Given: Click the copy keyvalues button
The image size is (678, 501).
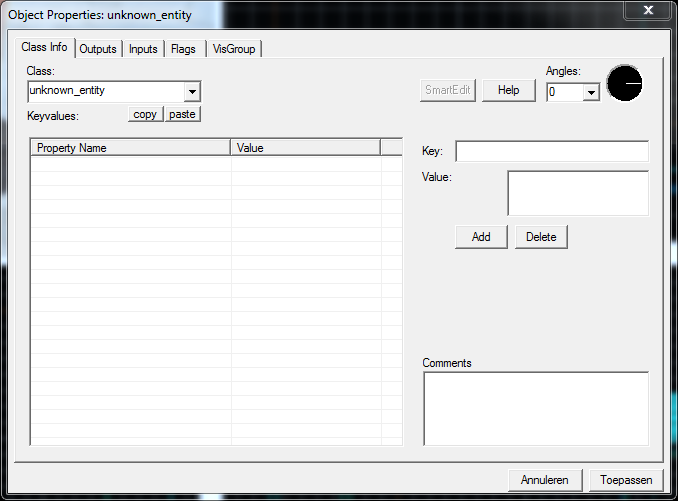Looking at the screenshot, I should (x=145, y=115).
